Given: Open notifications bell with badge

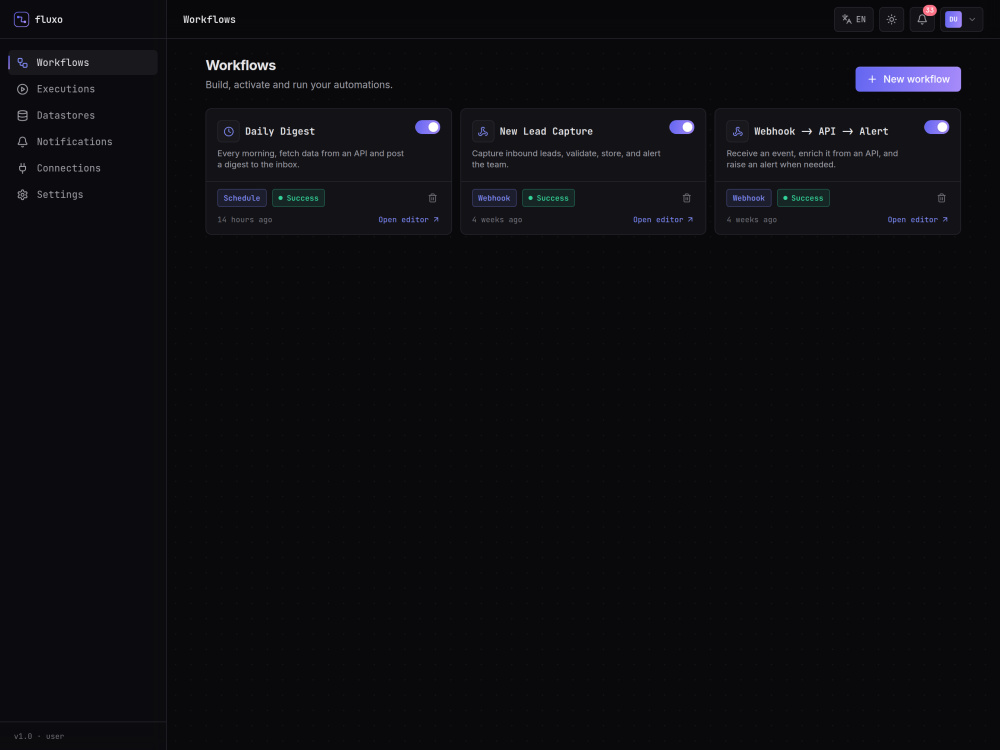Looking at the screenshot, I should (x=922, y=19).
